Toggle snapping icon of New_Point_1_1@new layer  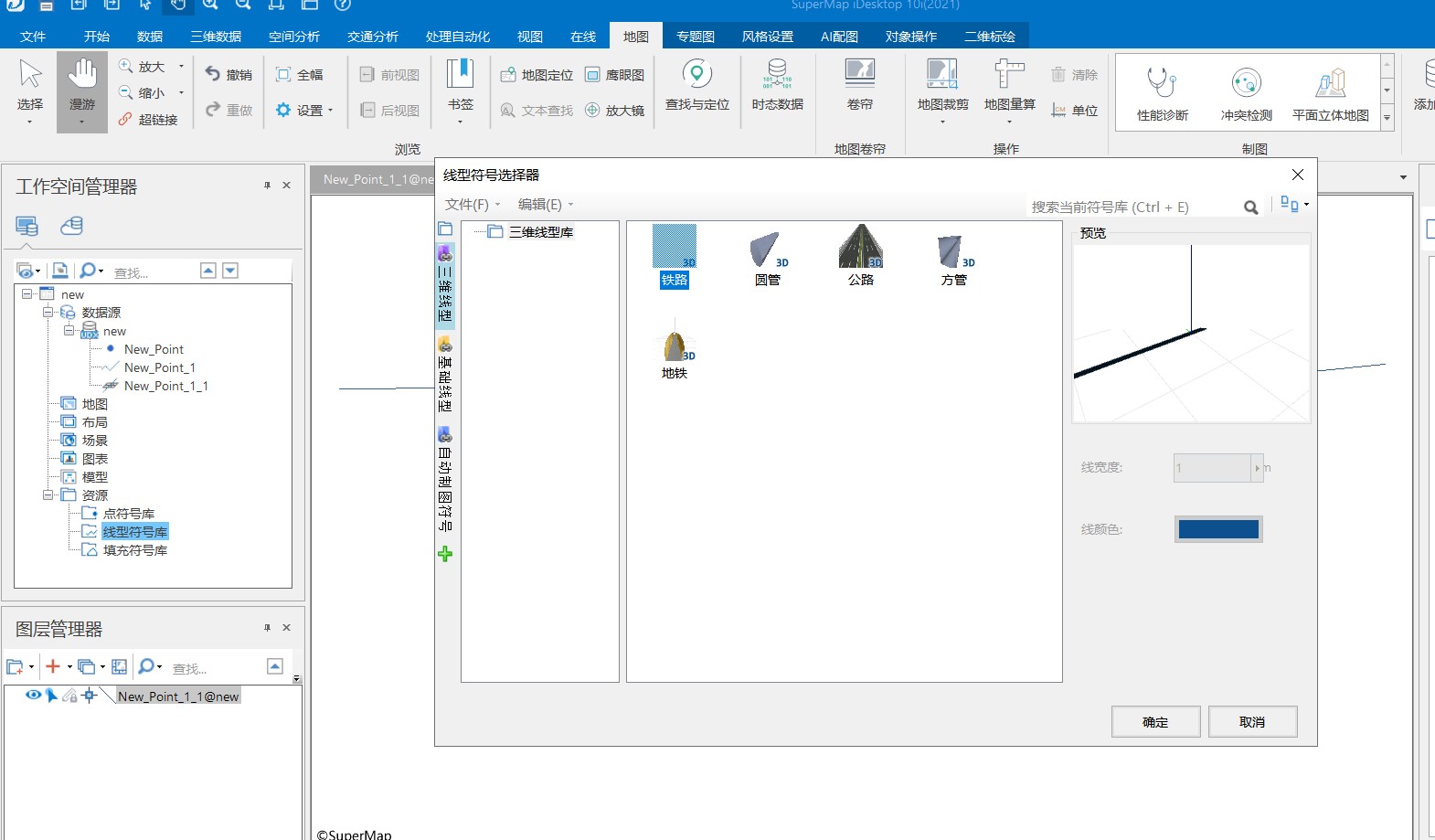(89, 696)
